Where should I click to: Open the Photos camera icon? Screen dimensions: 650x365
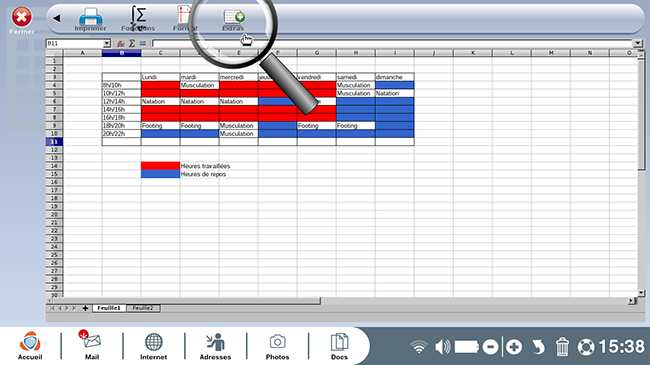tap(277, 346)
